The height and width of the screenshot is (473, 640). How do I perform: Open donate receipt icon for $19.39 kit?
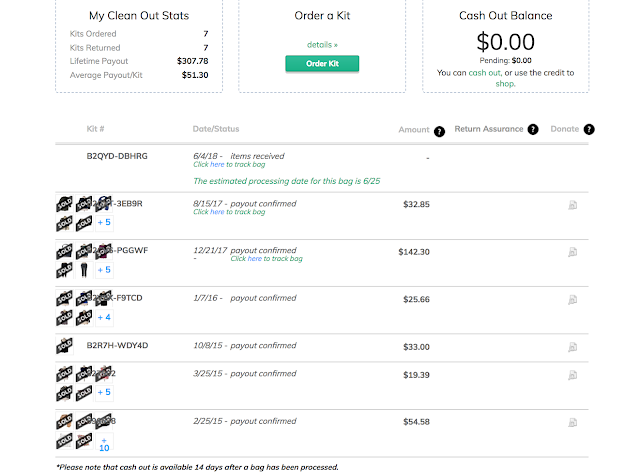tap(573, 375)
